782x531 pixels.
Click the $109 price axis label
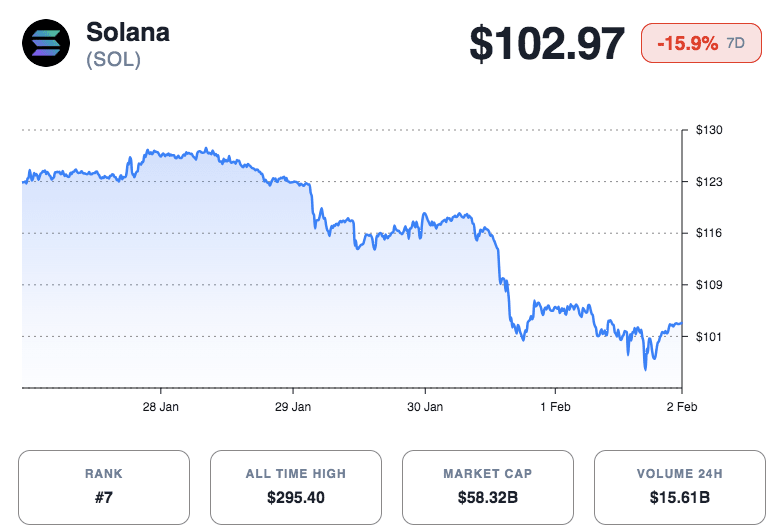point(709,285)
